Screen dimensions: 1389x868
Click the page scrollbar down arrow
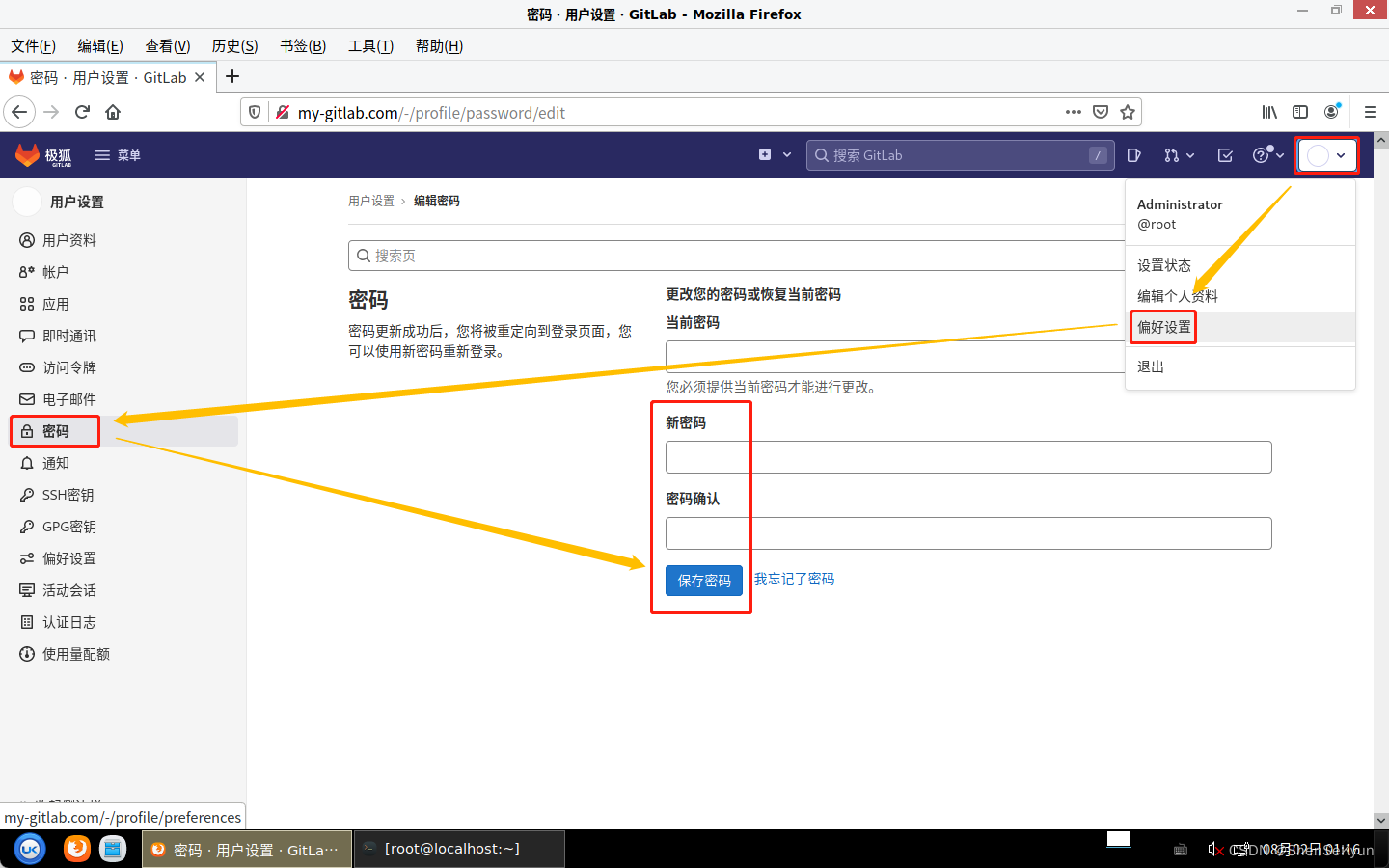(x=1381, y=821)
